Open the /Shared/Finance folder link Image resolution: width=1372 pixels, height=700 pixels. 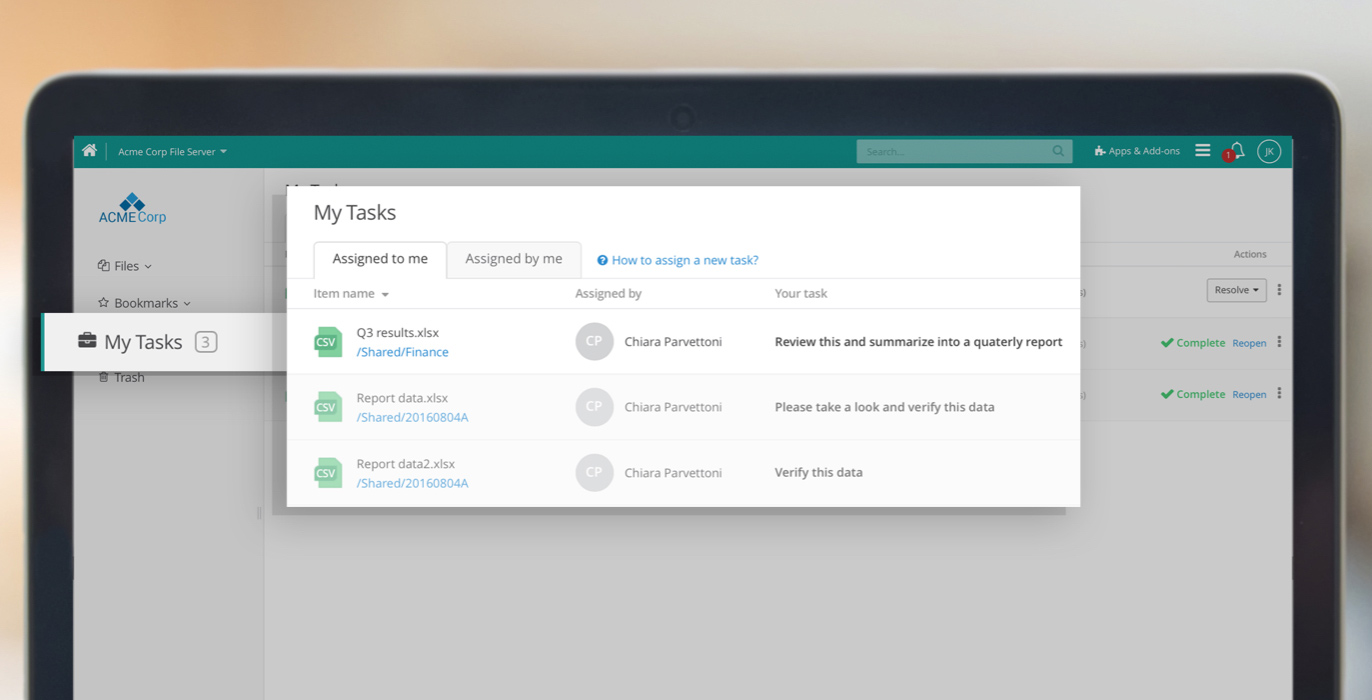(x=402, y=352)
